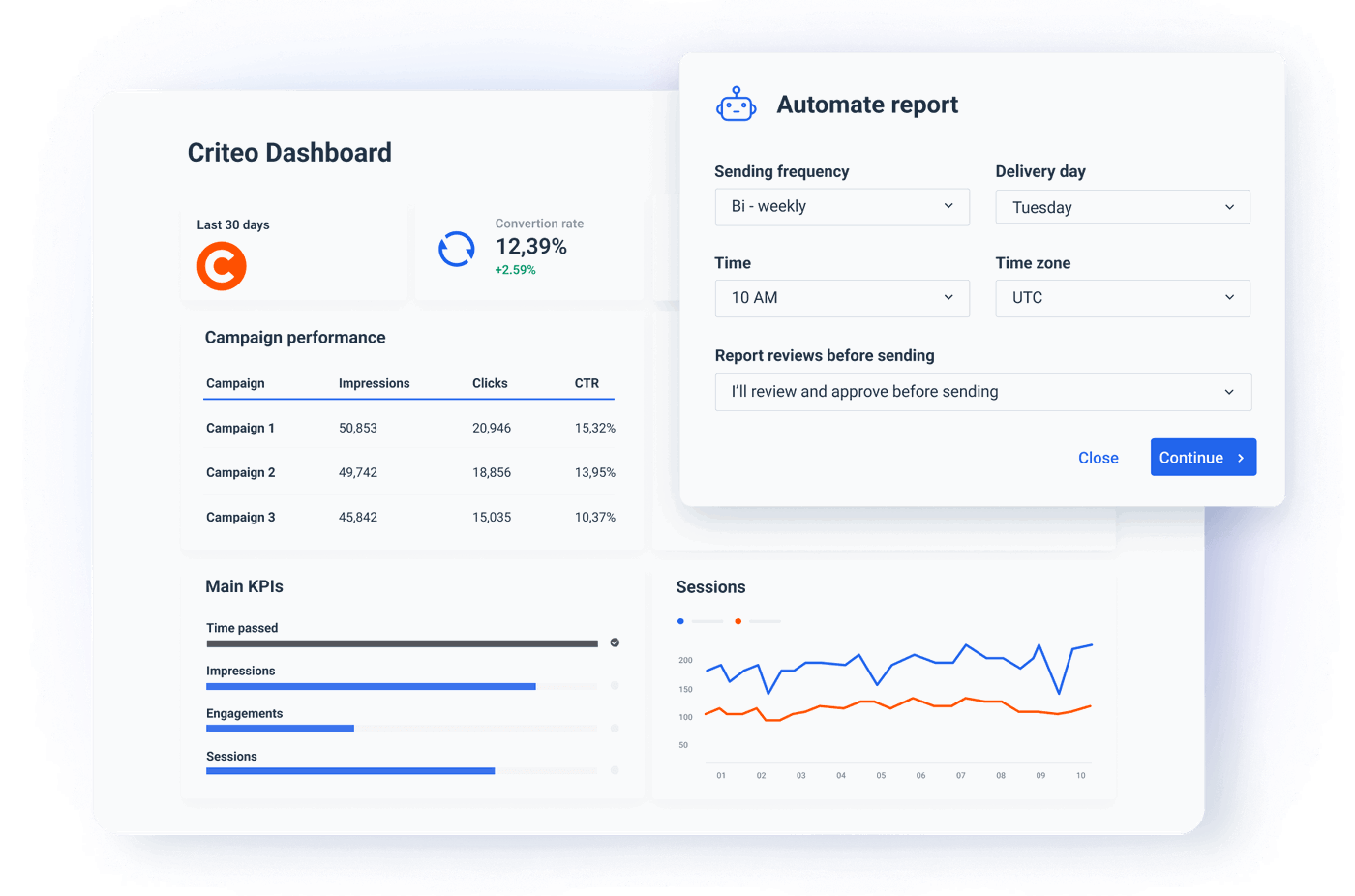Close the Automate report dialog
Image resolution: width=1355 pixels, height=896 pixels.
[1099, 457]
